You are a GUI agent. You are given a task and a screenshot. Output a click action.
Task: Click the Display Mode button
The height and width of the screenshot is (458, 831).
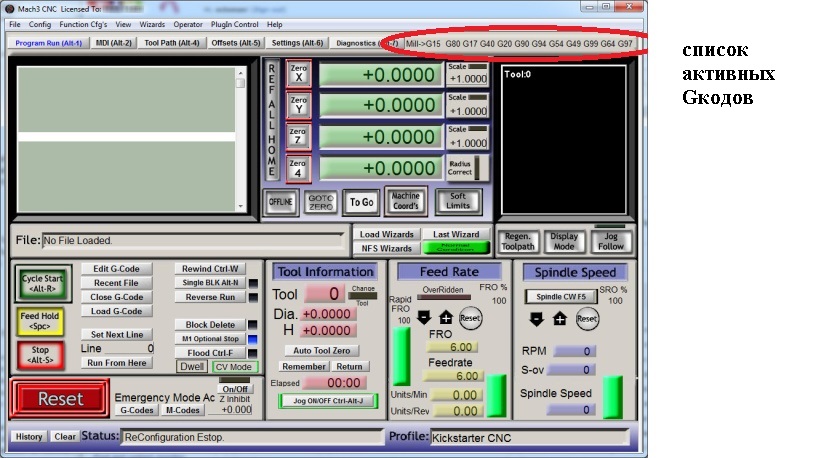pyautogui.click(x=564, y=241)
